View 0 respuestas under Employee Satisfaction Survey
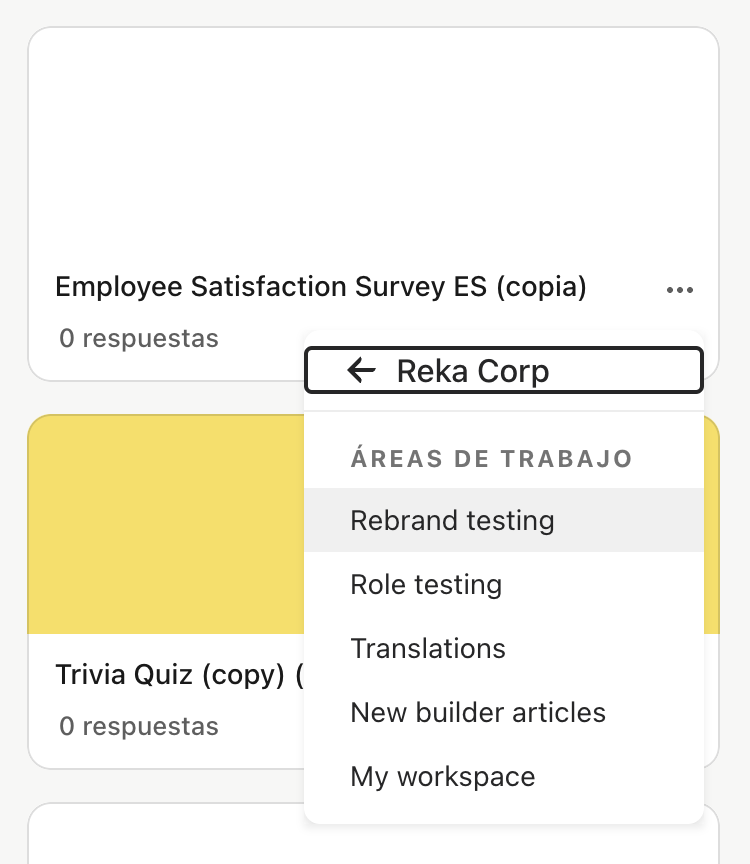This screenshot has height=864, width=750. coord(138,339)
